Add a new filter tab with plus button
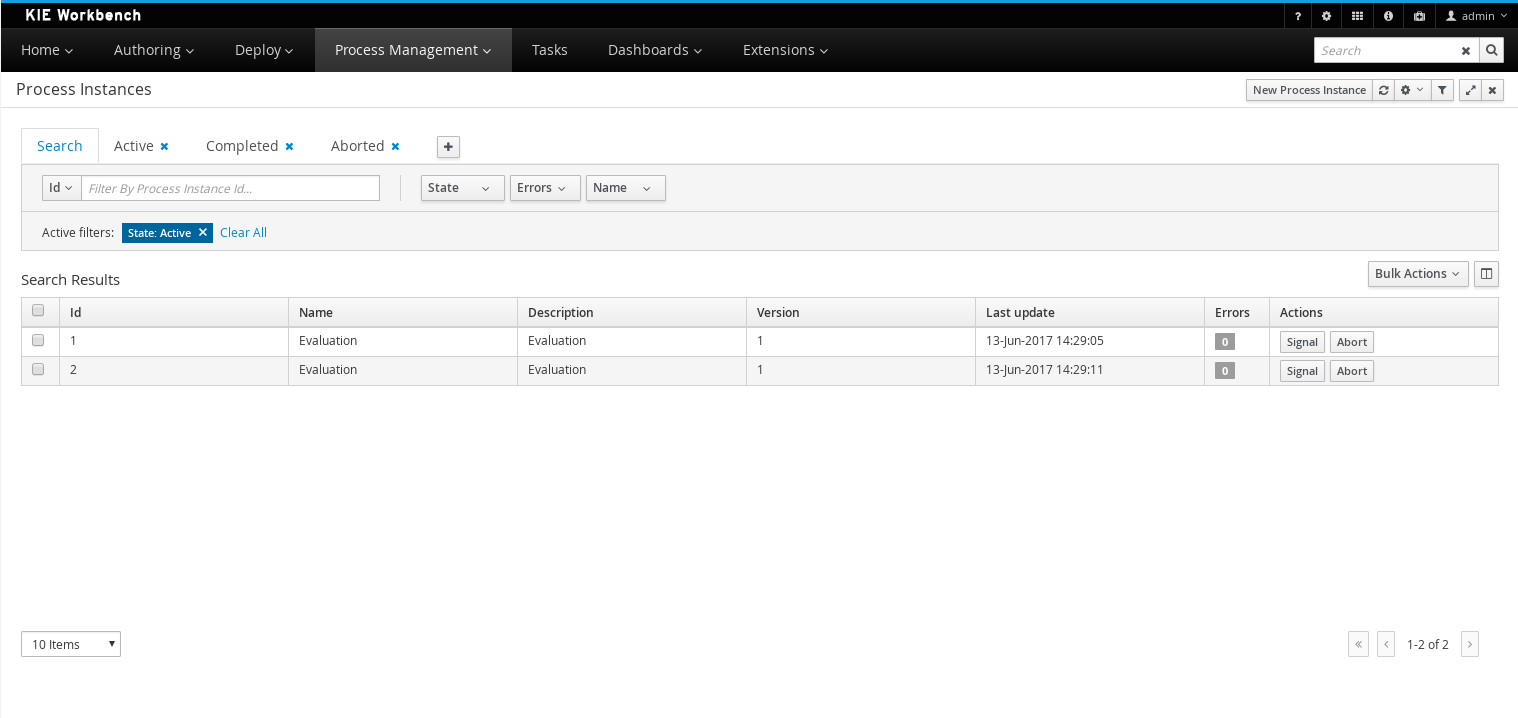Screen dimensions: 1518x718 point(449,147)
